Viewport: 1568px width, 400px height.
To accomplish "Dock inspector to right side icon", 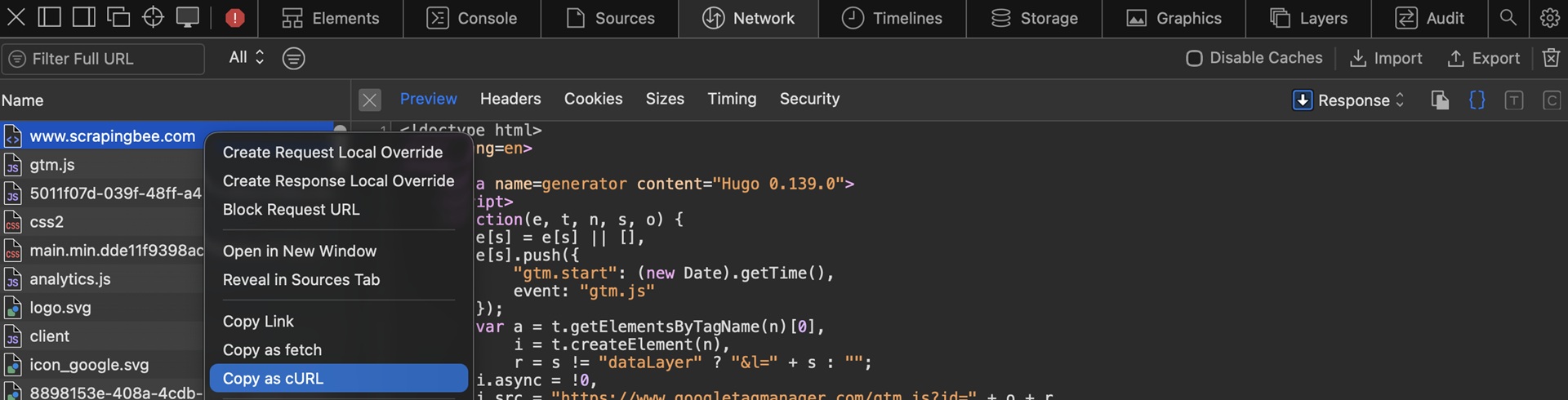I will [84, 17].
